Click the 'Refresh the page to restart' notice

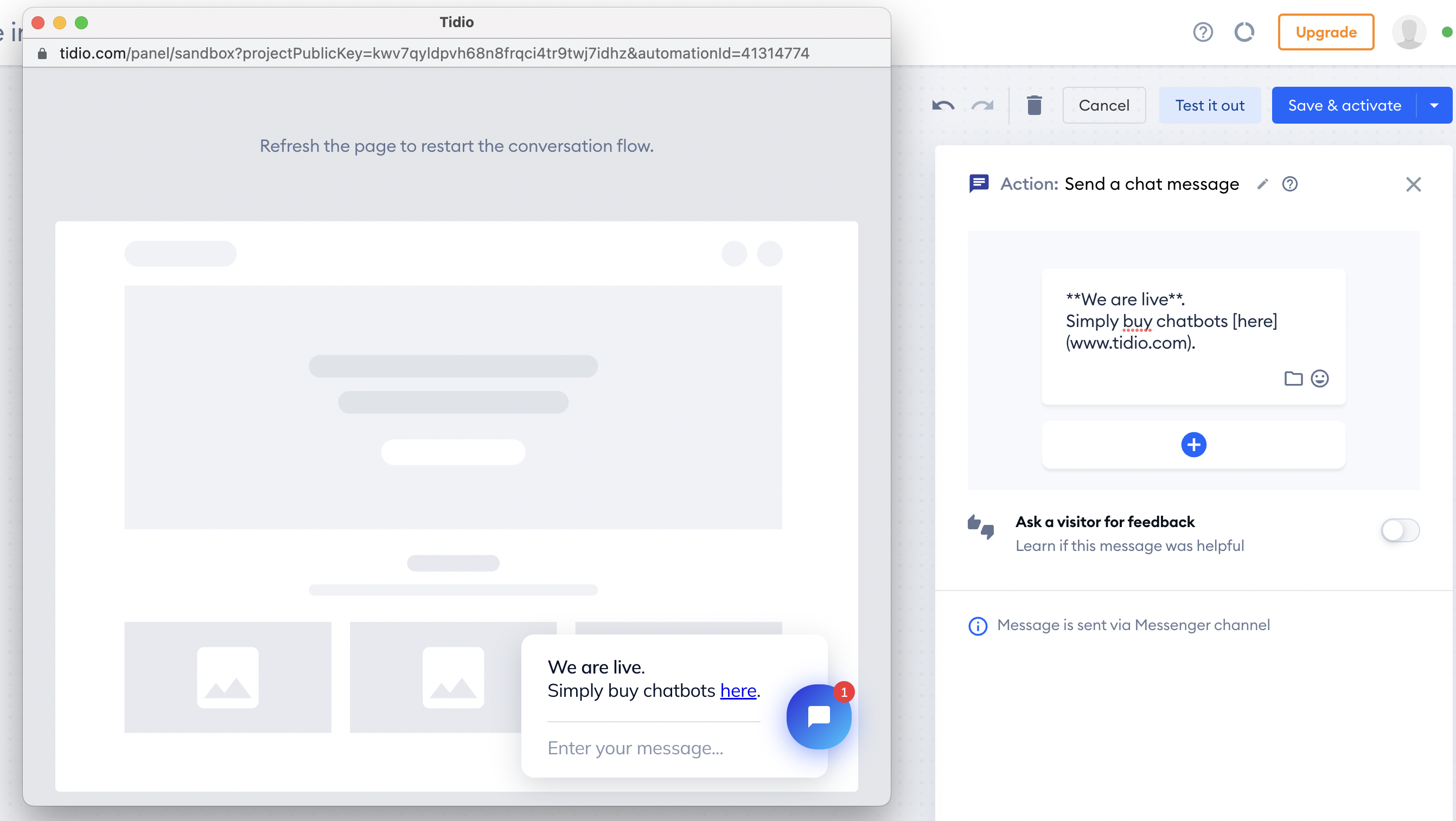(x=456, y=146)
